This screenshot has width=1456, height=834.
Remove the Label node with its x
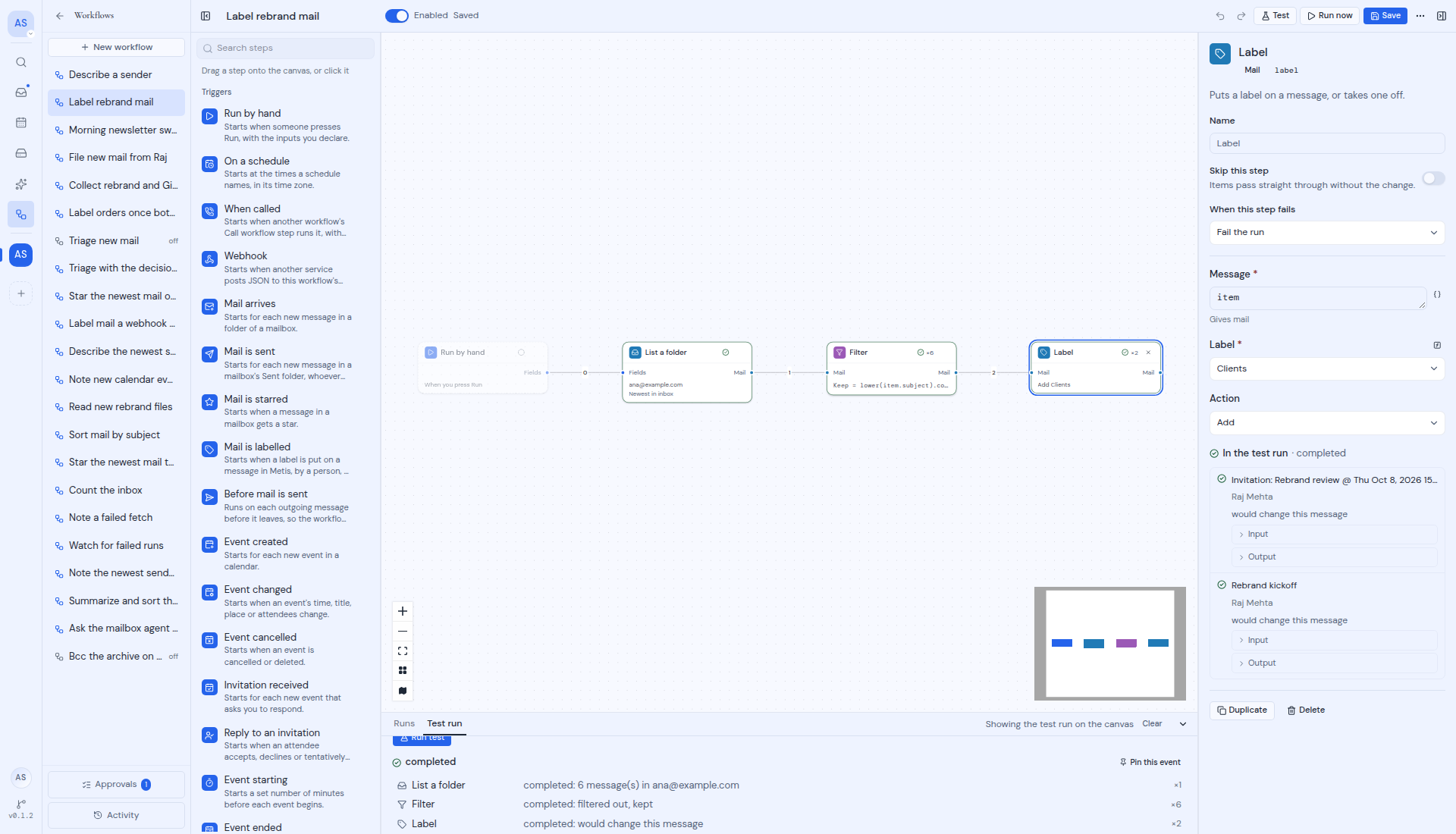pos(1148,353)
